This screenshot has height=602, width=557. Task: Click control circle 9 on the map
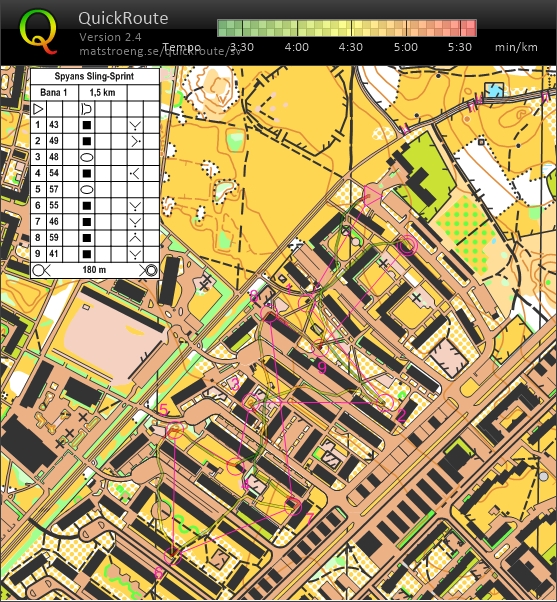tap(320, 348)
